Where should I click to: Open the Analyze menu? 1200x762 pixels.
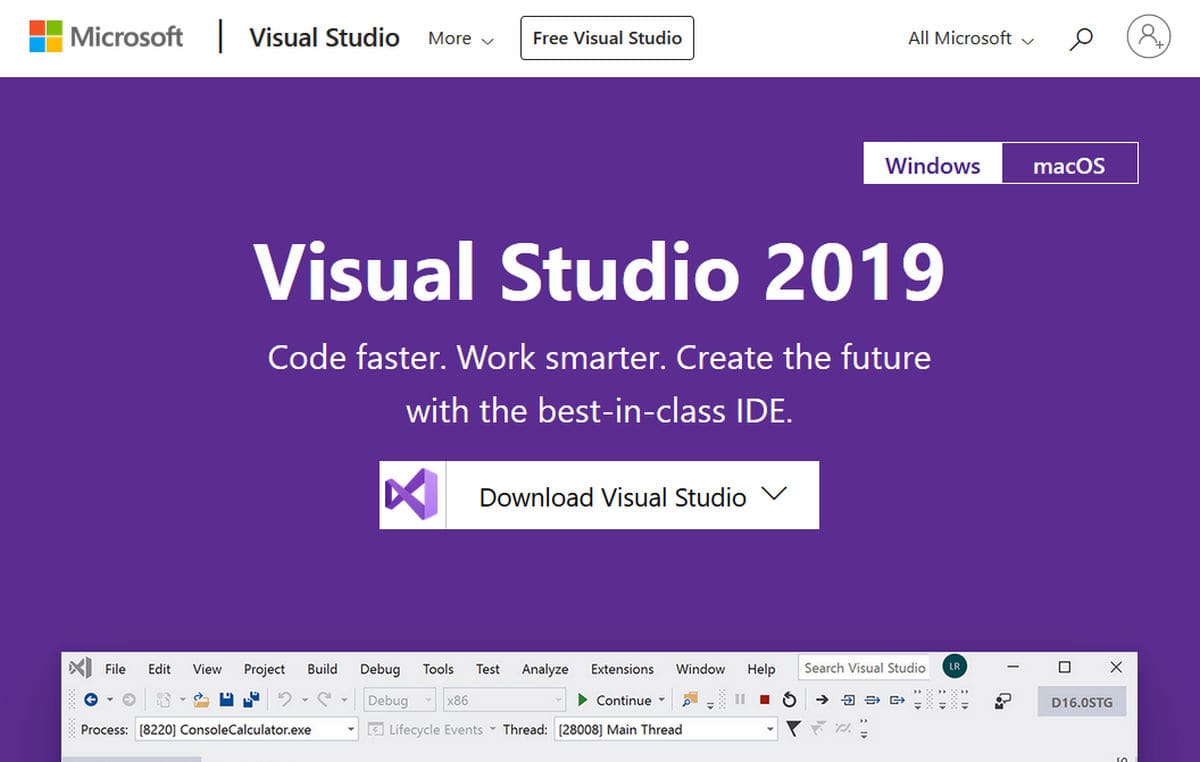coord(545,669)
